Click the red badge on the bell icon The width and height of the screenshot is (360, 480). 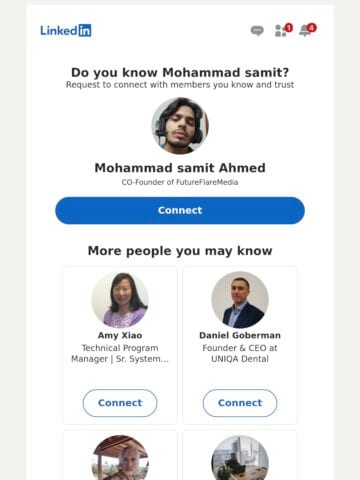pyautogui.click(x=312, y=27)
